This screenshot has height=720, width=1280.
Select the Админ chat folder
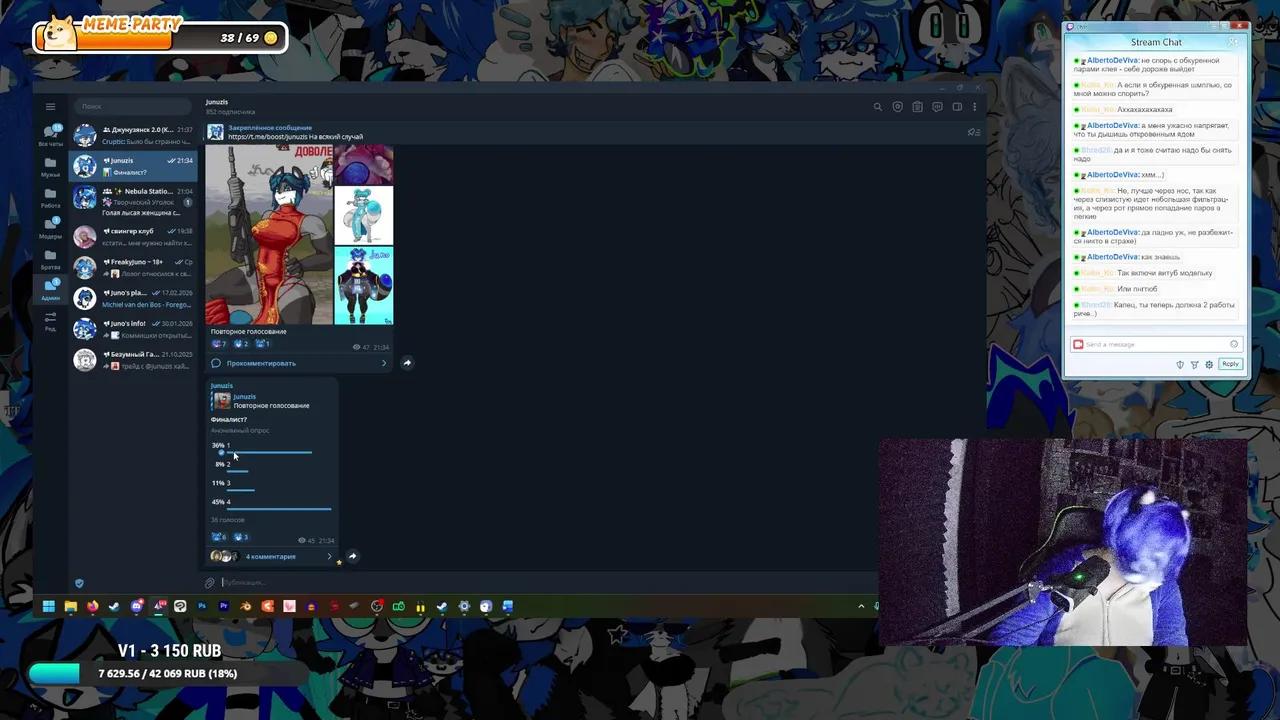[x=50, y=290]
